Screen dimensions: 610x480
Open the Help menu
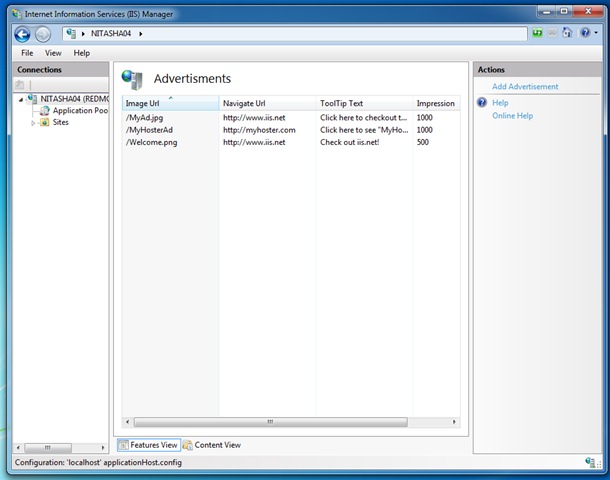point(82,53)
